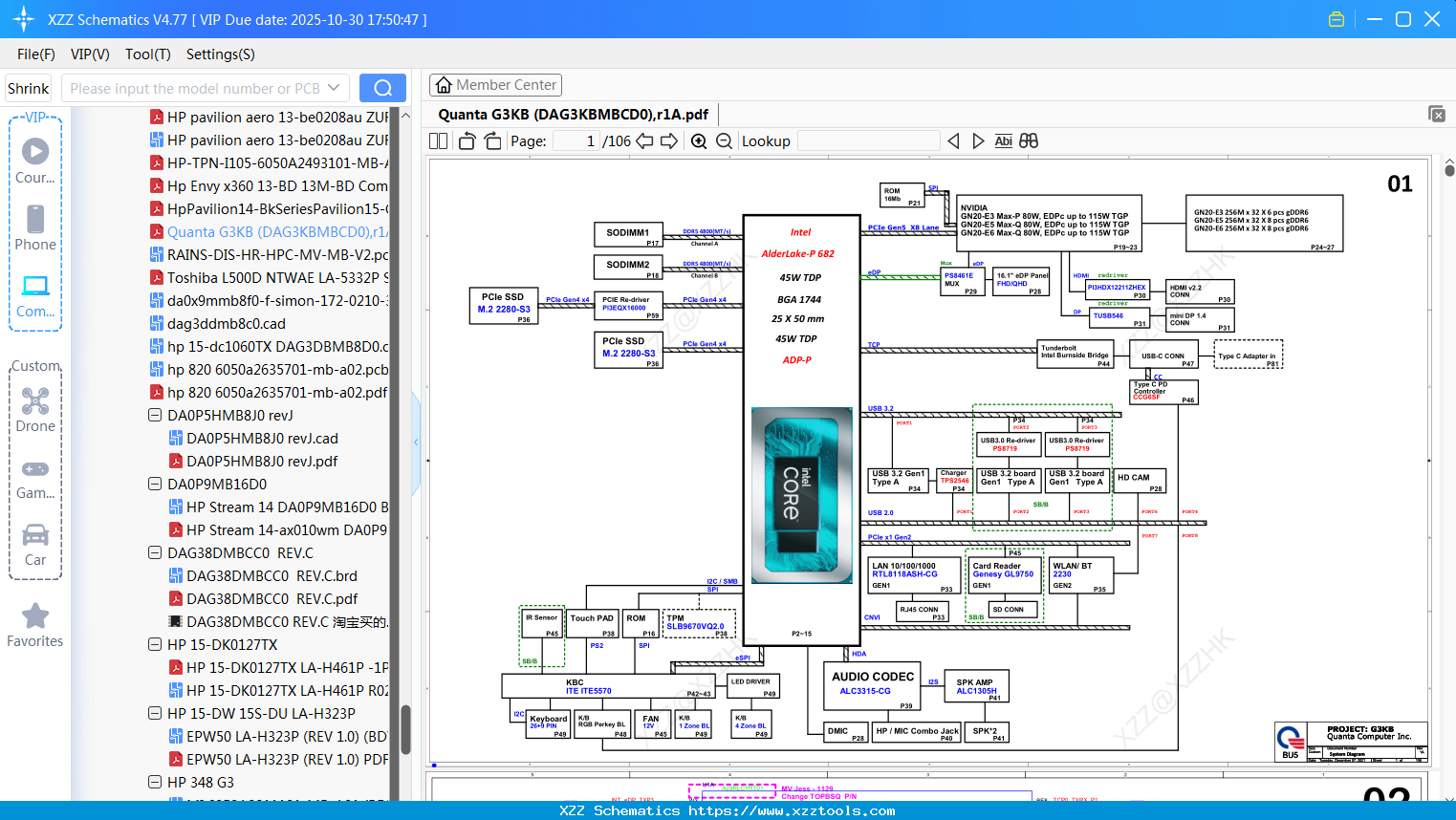Click the page number input box
This screenshot has height=820, width=1456.
[576, 140]
